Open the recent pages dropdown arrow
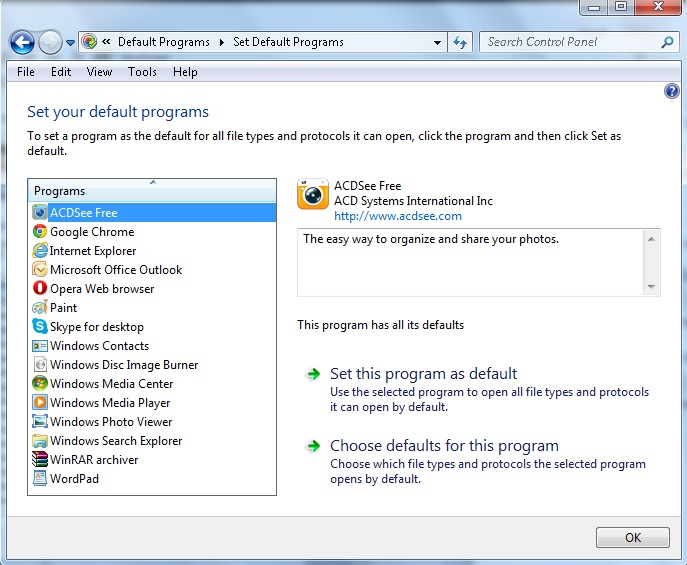 click(70, 43)
